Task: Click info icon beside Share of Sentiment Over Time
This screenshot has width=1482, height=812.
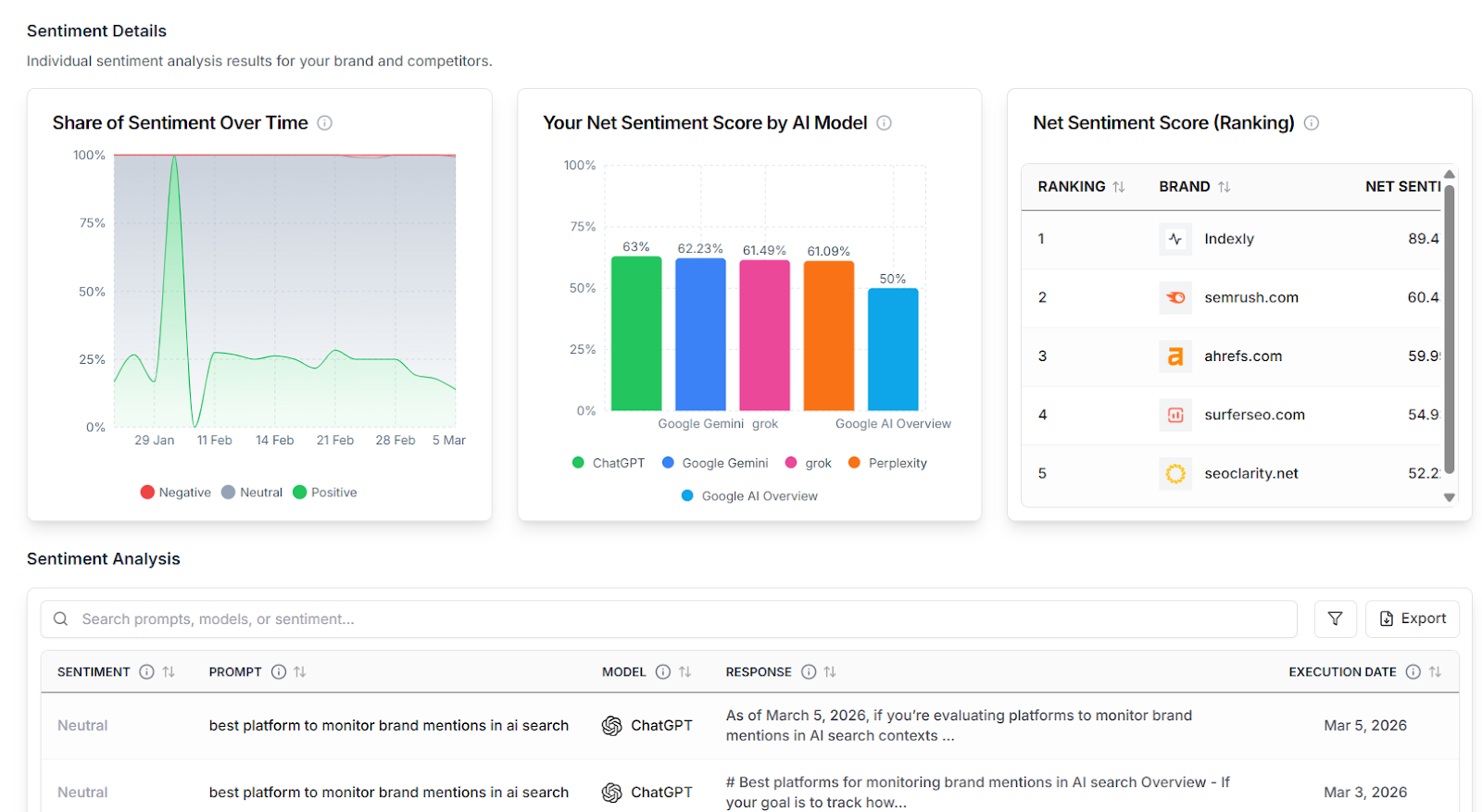Action: [324, 123]
